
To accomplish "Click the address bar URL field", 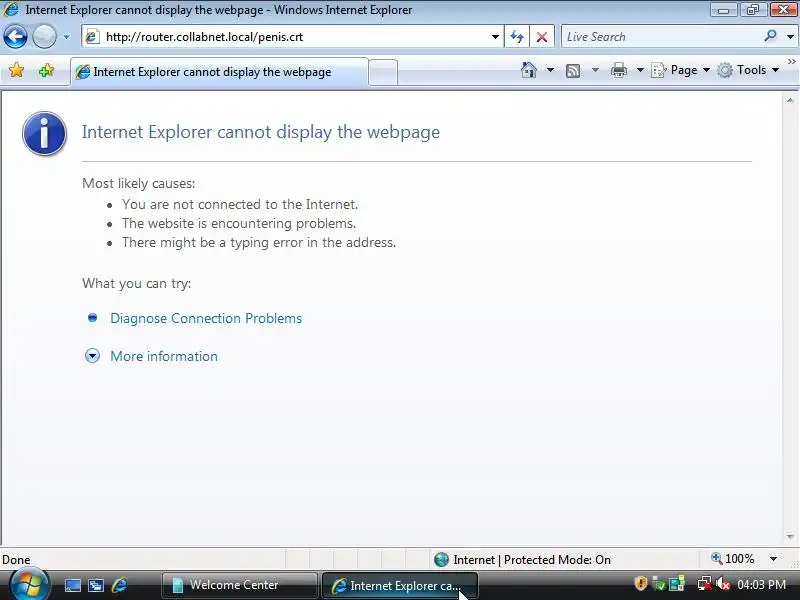I will coord(291,37).
